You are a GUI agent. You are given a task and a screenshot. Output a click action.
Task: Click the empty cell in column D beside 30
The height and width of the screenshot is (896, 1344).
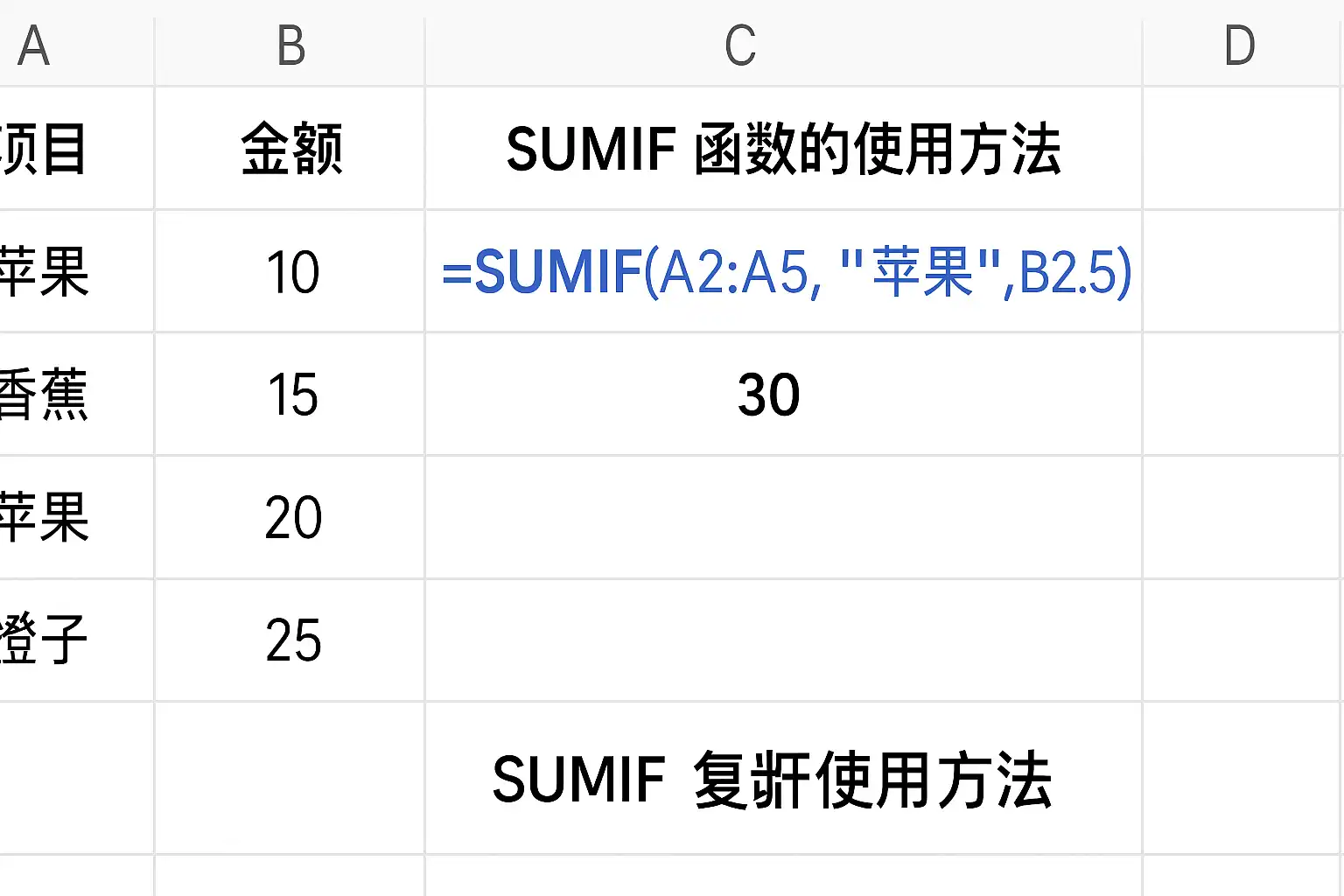(x=1240, y=395)
